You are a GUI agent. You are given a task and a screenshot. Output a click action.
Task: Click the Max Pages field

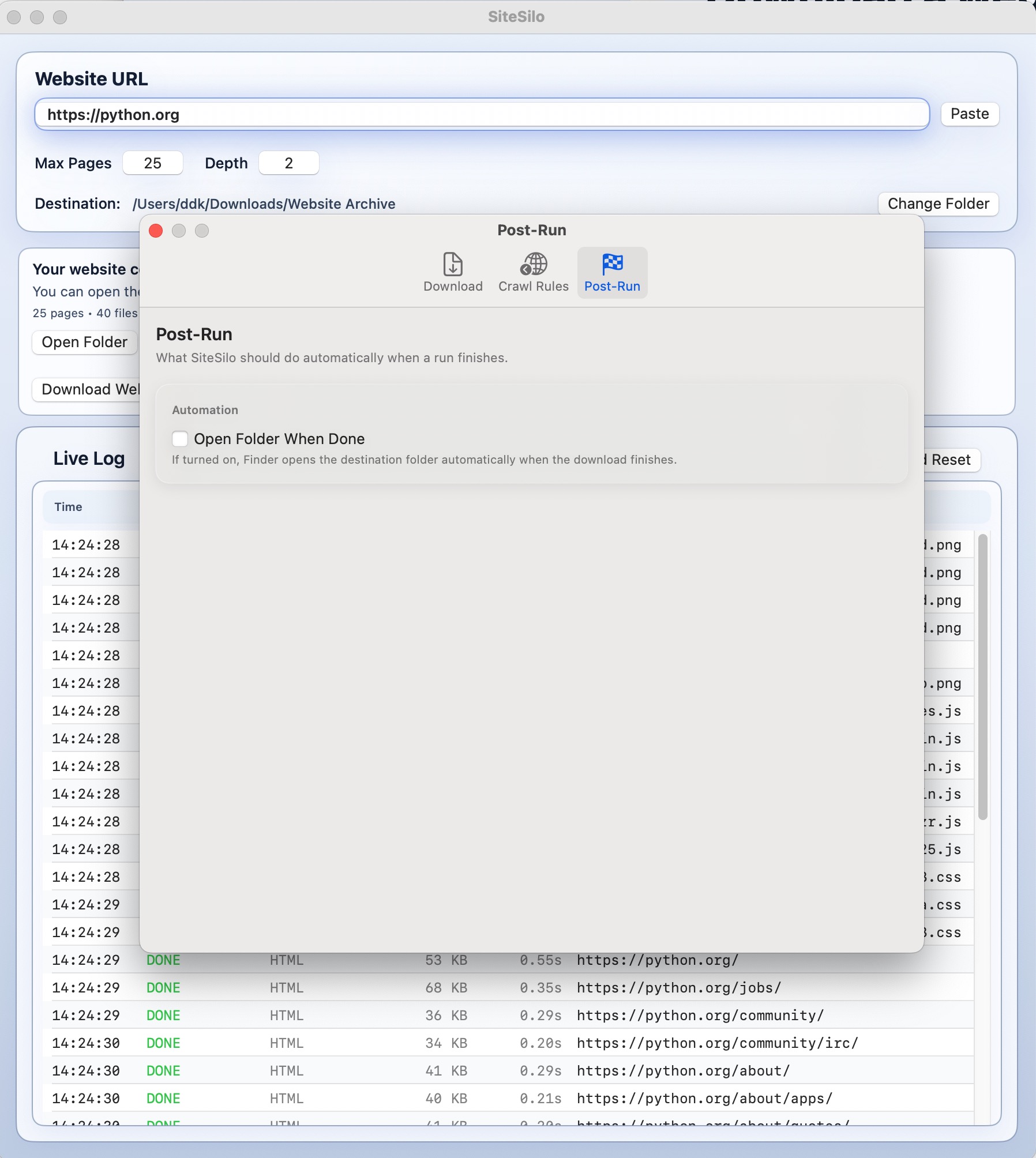point(153,163)
